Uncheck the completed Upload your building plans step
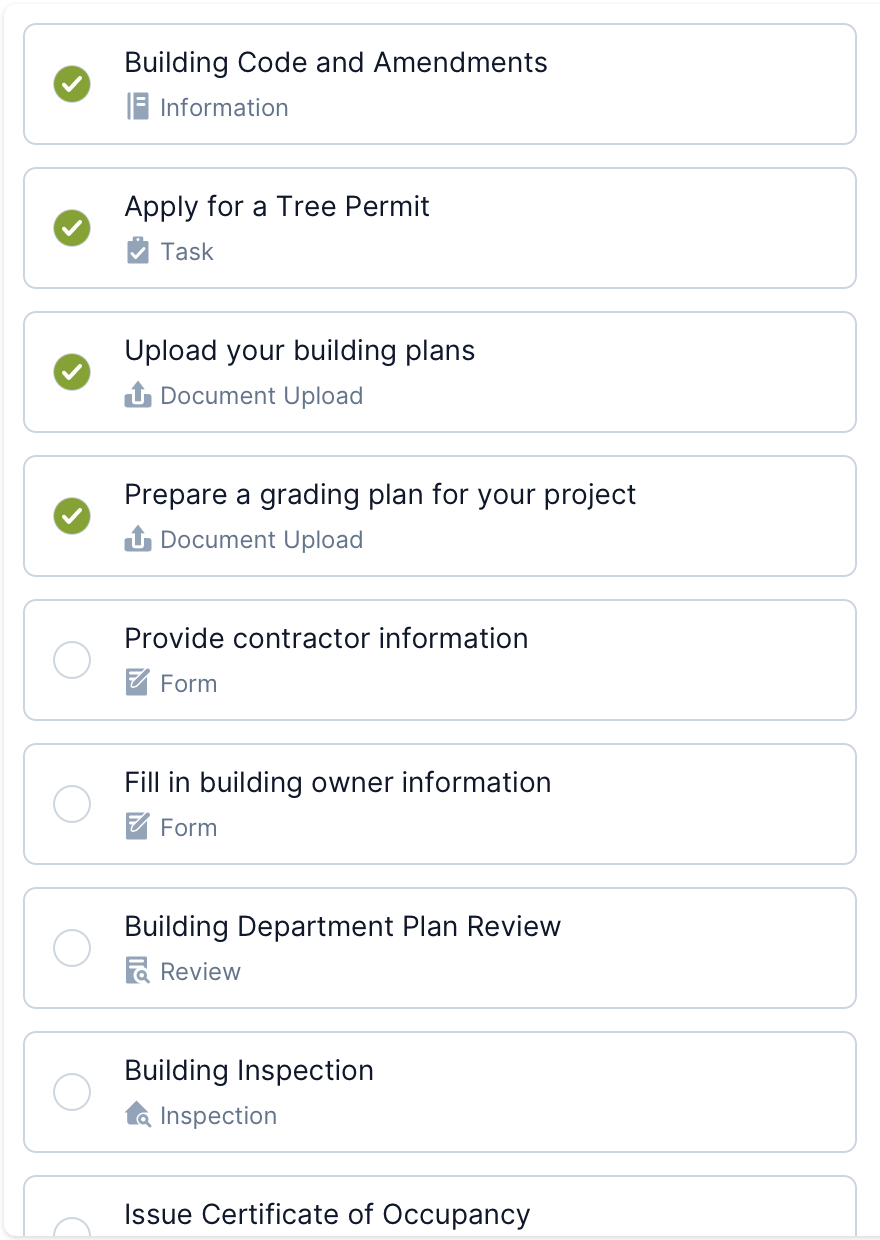This screenshot has height=1240, width=880. tap(72, 372)
